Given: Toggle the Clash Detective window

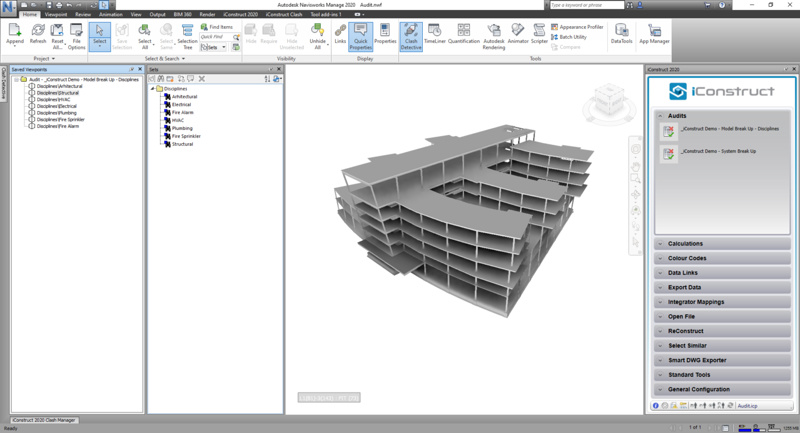Looking at the screenshot, I should 411,36.
